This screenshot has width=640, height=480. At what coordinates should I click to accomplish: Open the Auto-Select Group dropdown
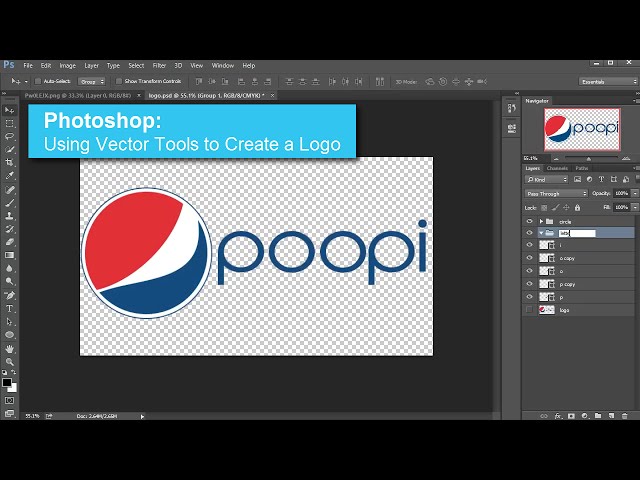91,82
